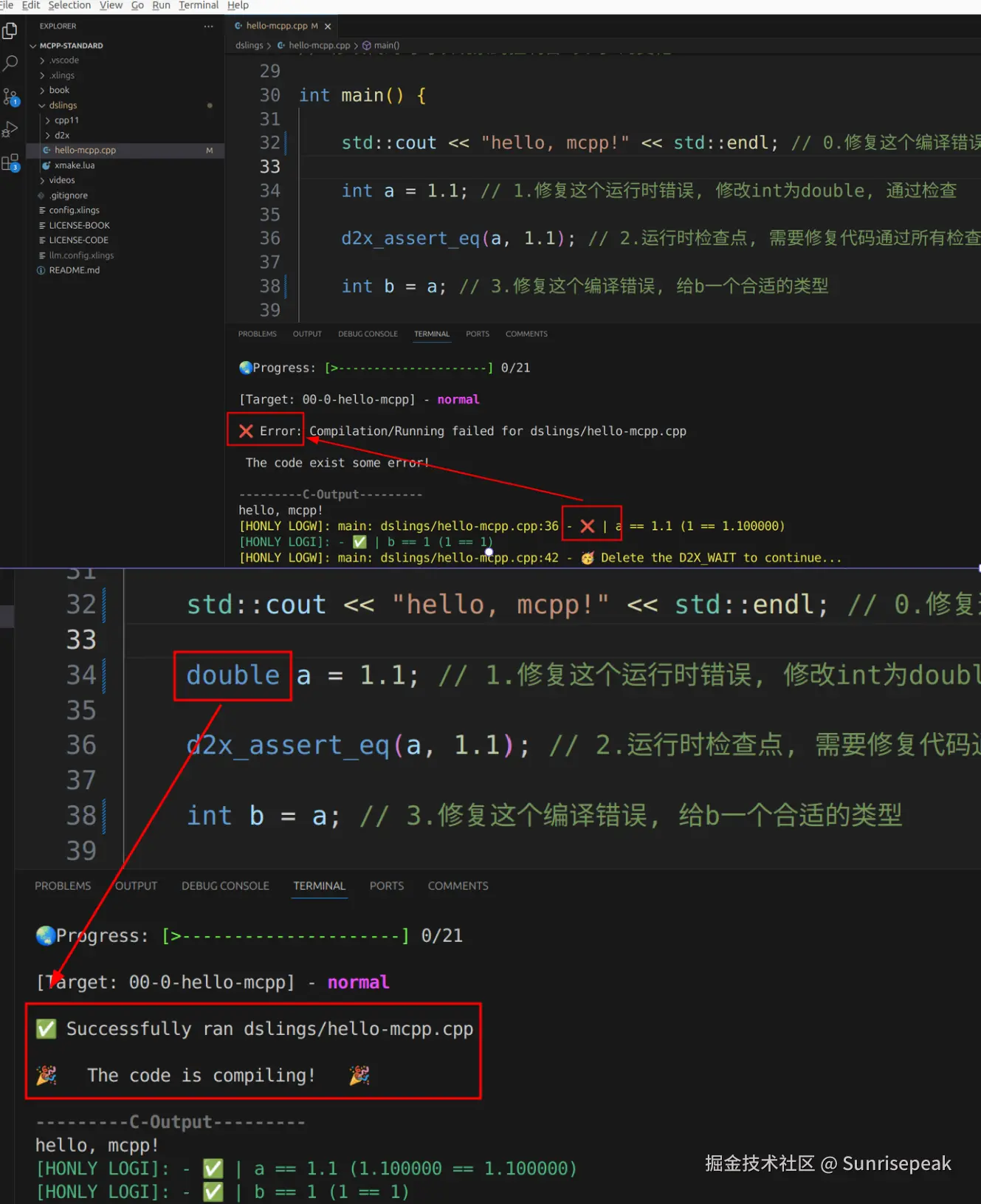Open the Run menu
Viewport: 981px width, 1204px height.
click(x=161, y=5)
